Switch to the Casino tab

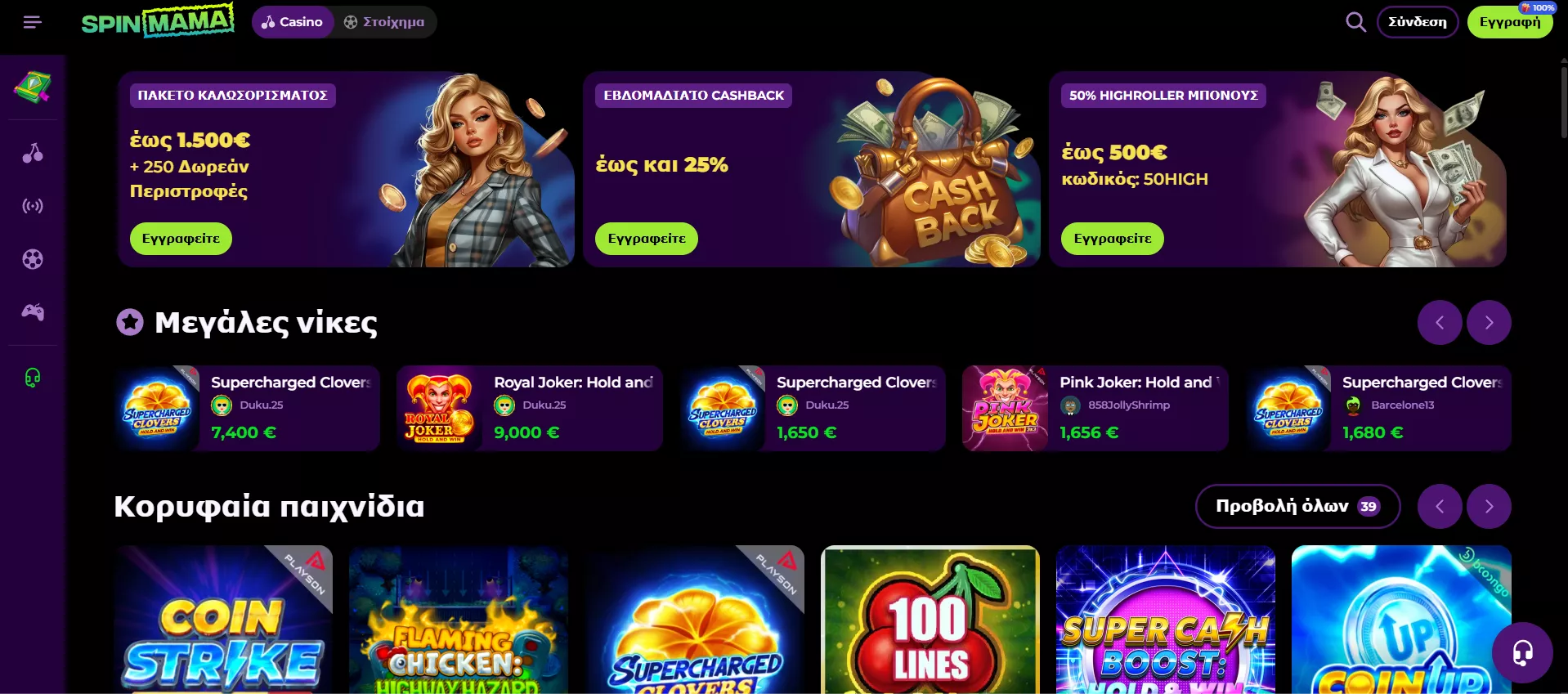293,22
